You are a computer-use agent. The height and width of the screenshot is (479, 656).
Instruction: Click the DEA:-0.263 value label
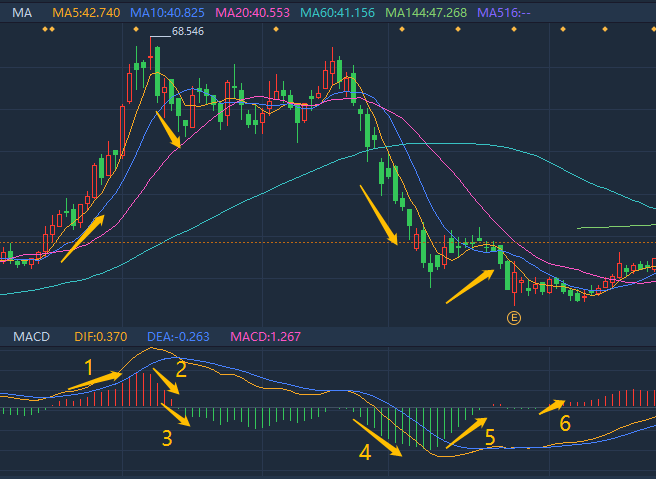click(176, 336)
